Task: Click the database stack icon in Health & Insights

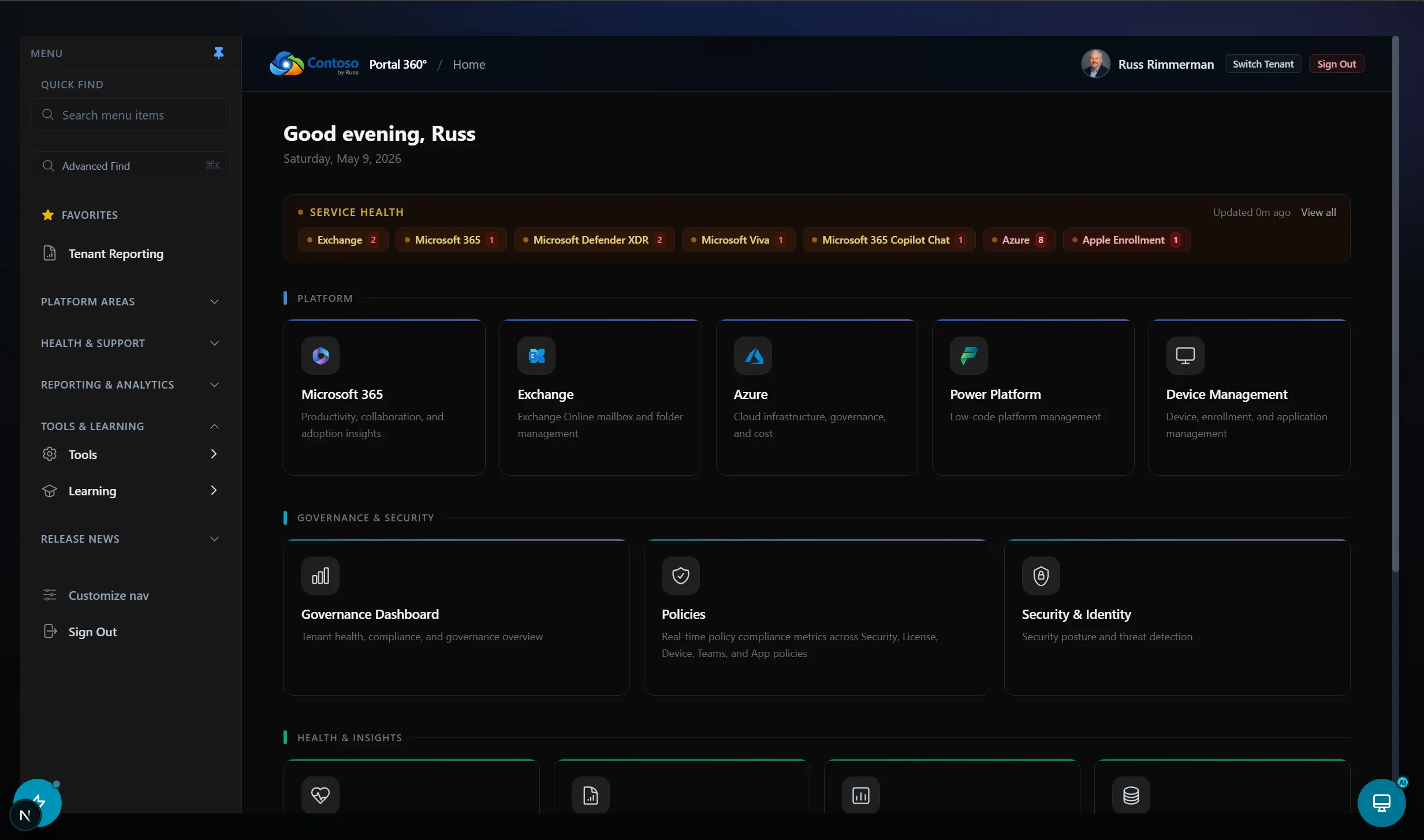Action: click(x=1131, y=795)
